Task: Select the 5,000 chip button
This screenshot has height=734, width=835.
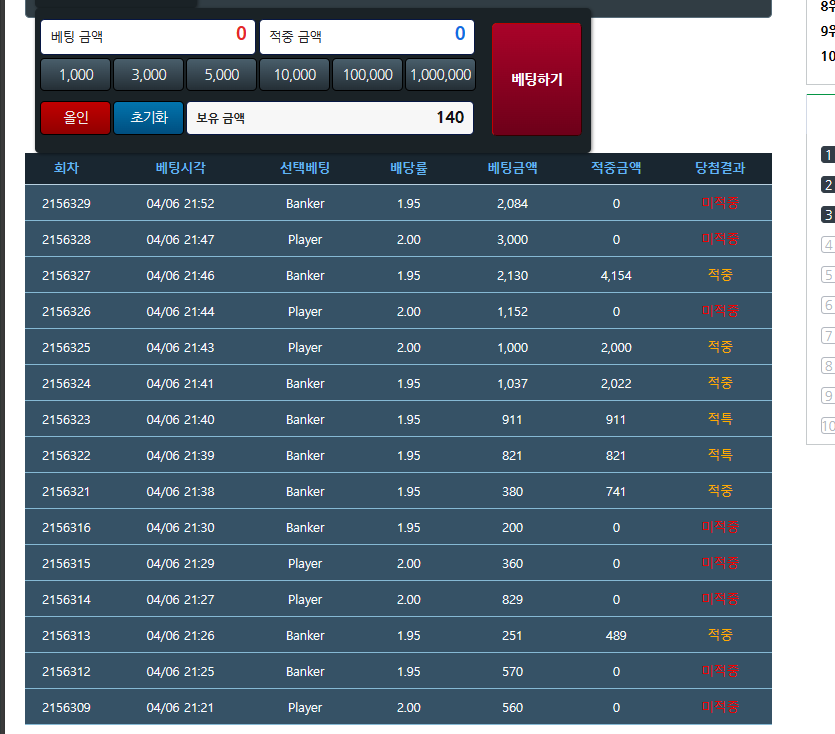Action: [x=221, y=75]
